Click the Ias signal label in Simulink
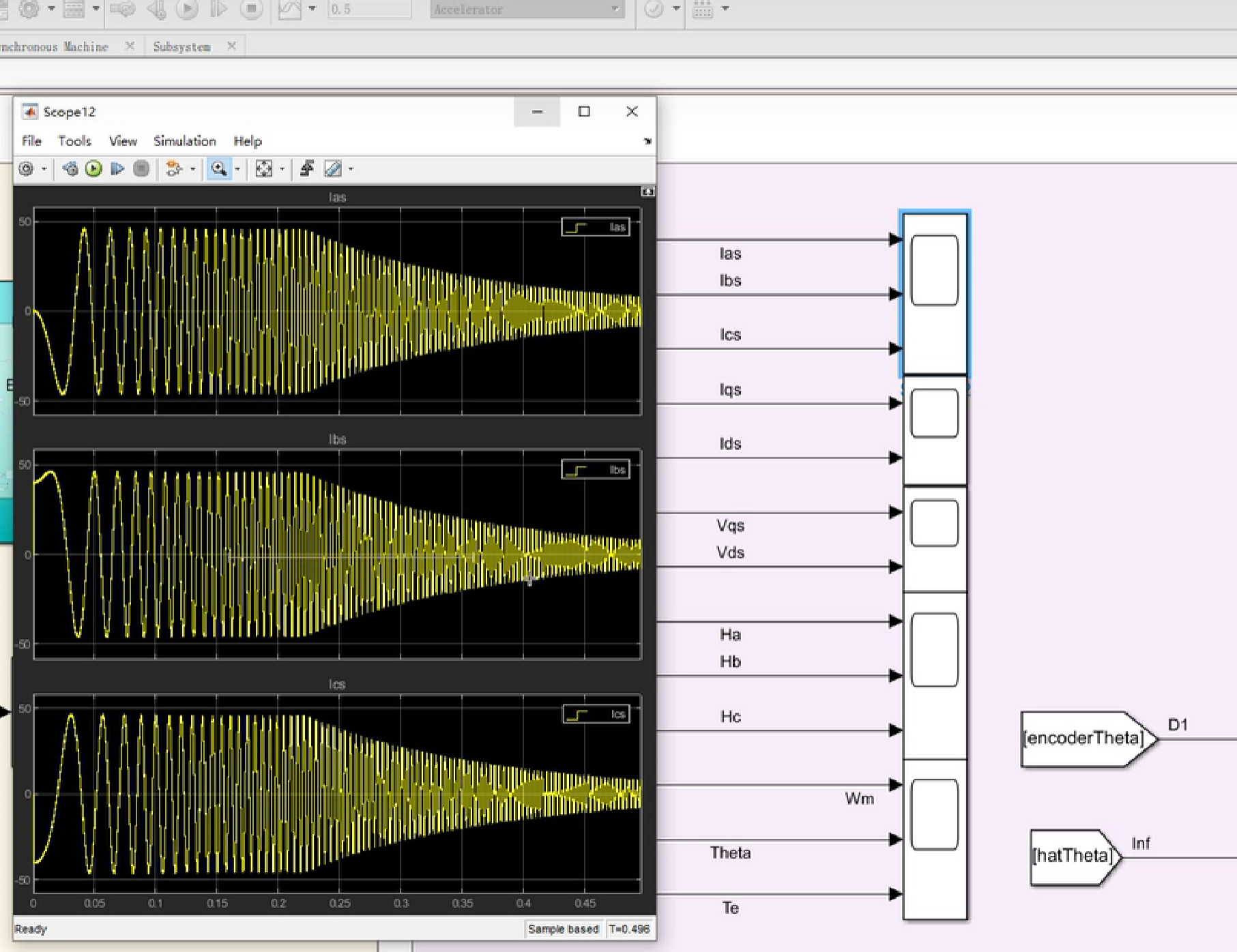Viewport: 1237px width, 952px height. [730, 254]
